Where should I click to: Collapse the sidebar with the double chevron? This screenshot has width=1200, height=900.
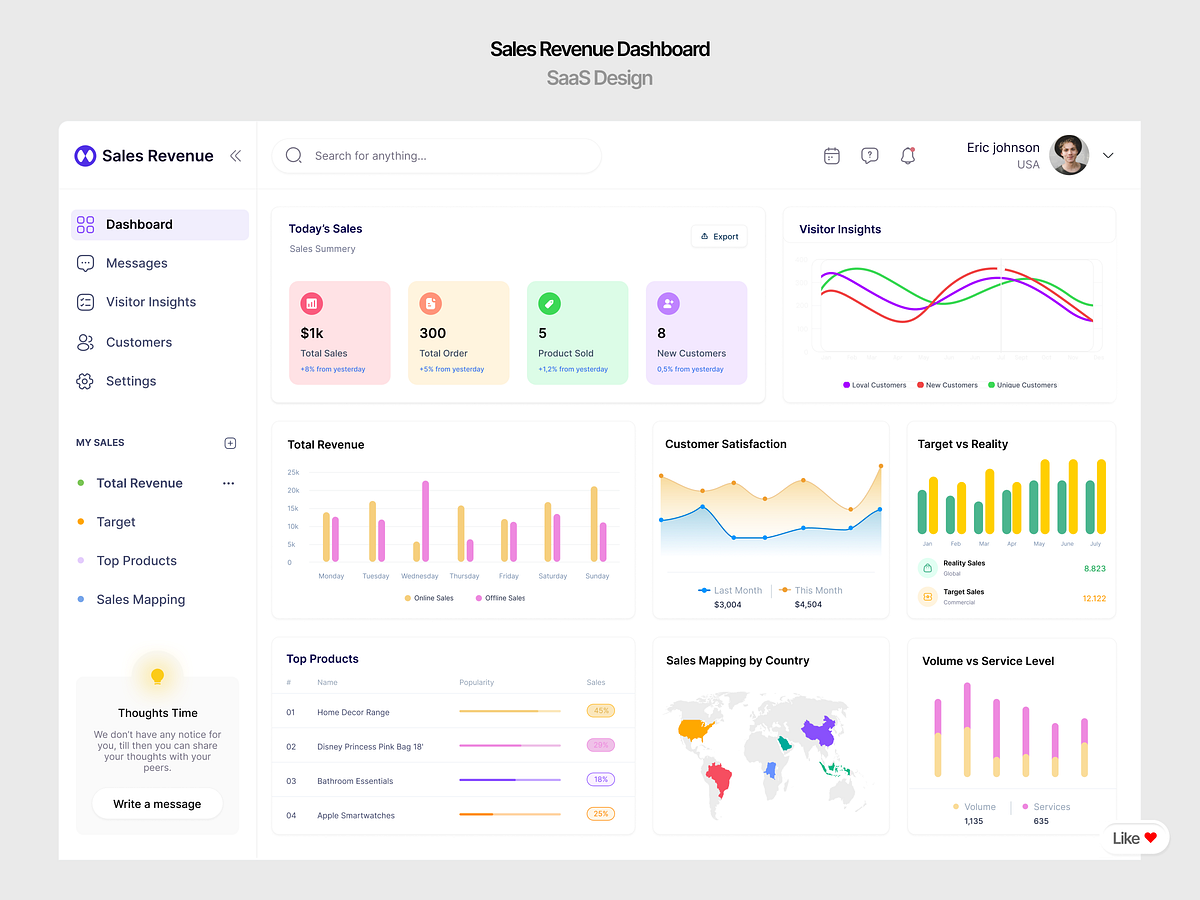click(x=235, y=155)
